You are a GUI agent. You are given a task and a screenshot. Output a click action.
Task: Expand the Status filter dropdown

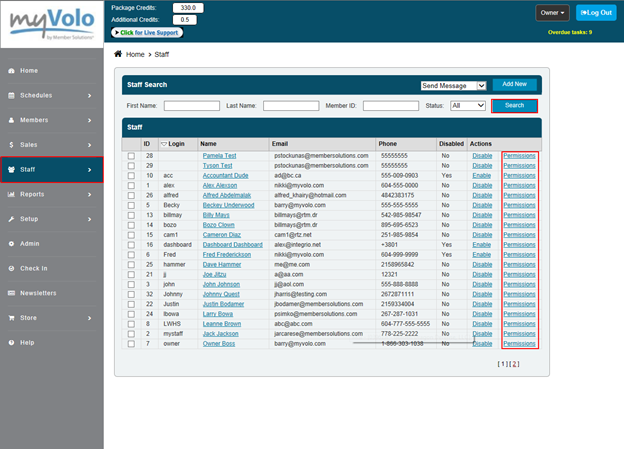tap(468, 105)
